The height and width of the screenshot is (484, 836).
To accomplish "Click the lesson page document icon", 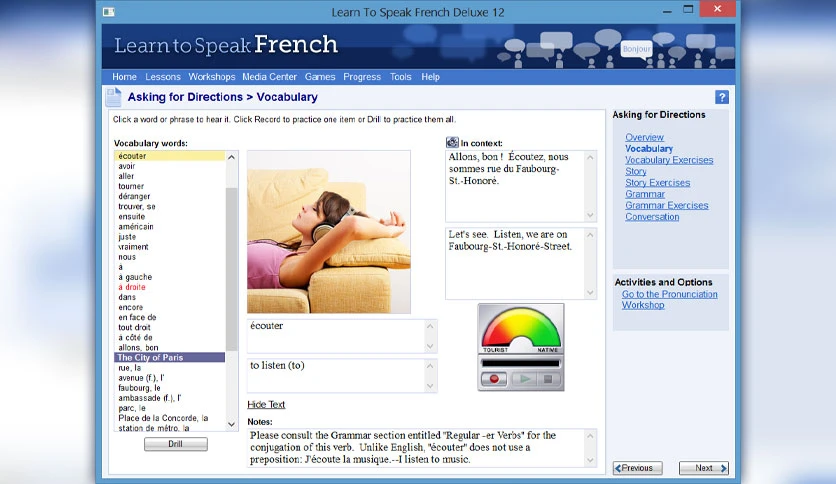I will 114,97.
